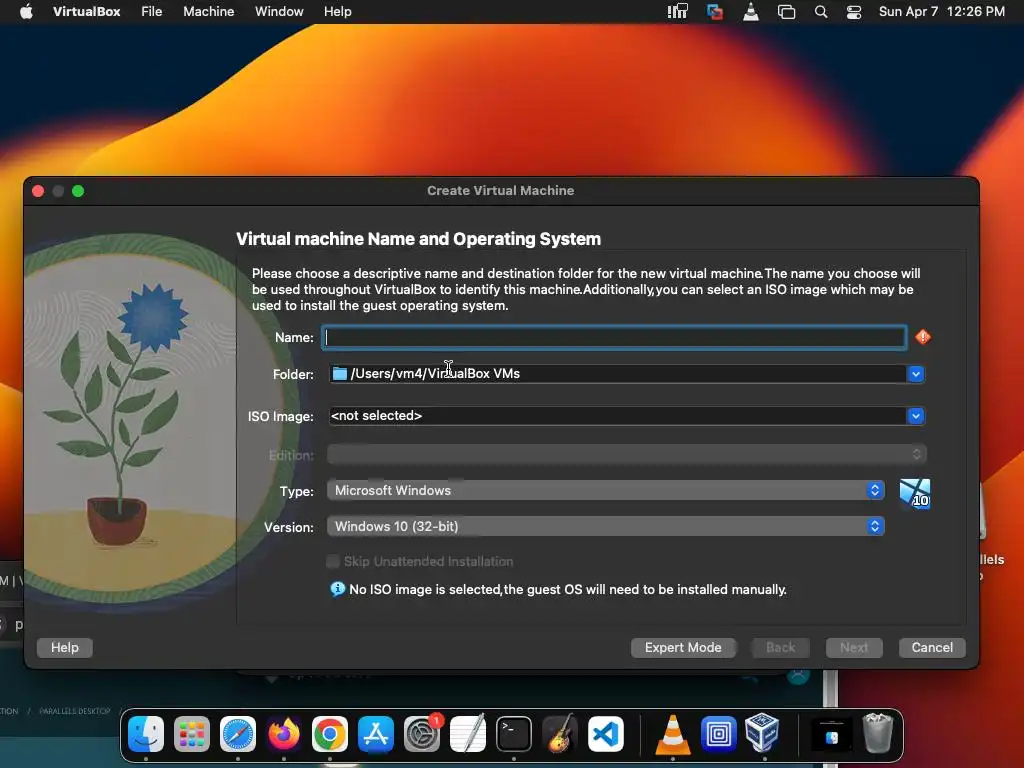The width and height of the screenshot is (1024, 768).
Task: Open Launchpad from the dock
Action: point(192,734)
